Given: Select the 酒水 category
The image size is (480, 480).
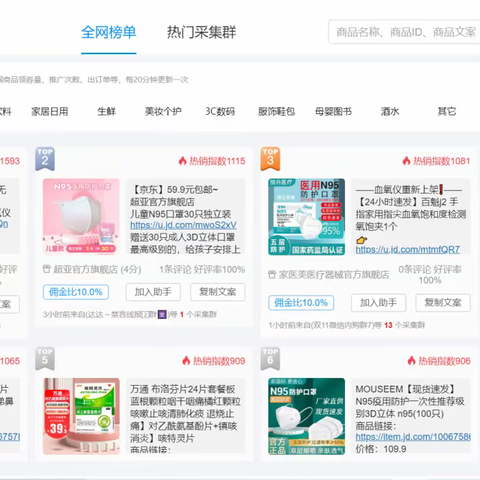Looking at the screenshot, I should (x=390, y=111).
